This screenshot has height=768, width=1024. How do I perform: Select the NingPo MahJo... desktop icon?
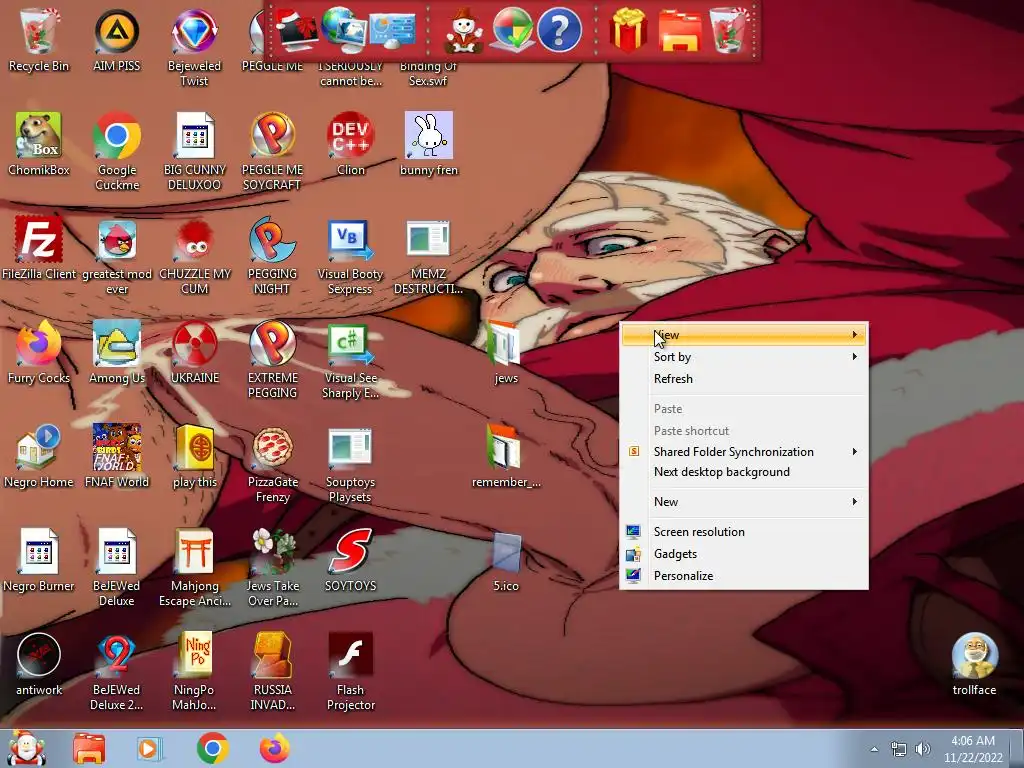pos(194,671)
